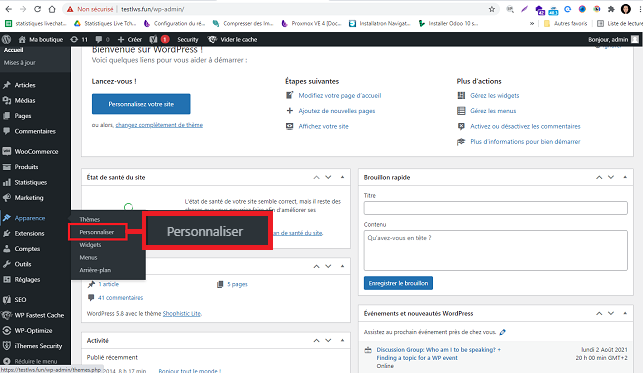Select Widgets in Apparence submenu

click(90, 245)
